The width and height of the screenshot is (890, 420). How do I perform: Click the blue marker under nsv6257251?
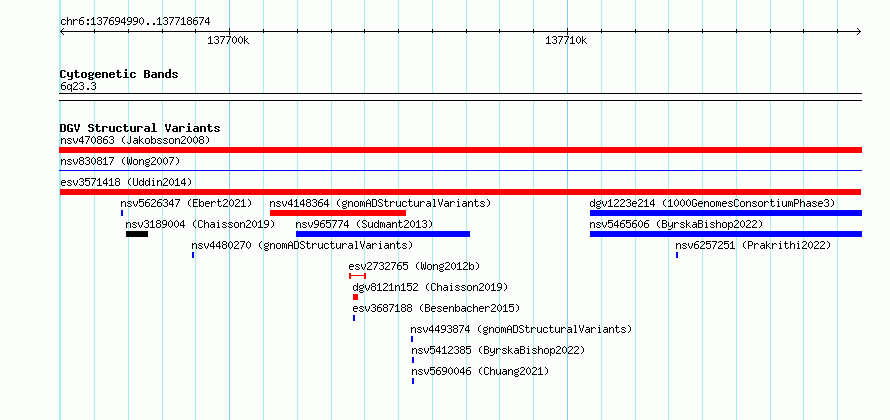click(x=677, y=255)
